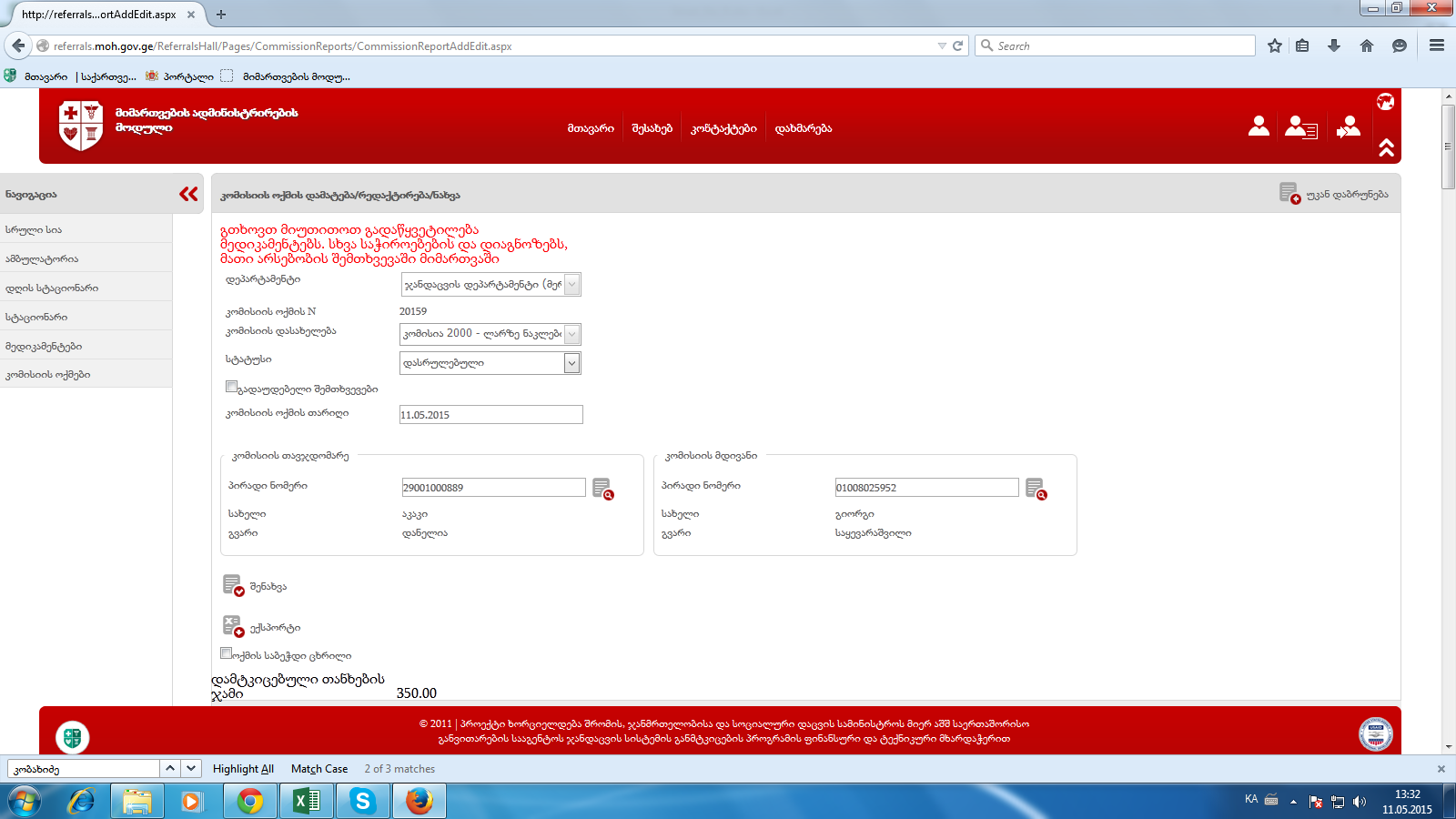Click the user transfer arrow icon in header

(1348, 127)
